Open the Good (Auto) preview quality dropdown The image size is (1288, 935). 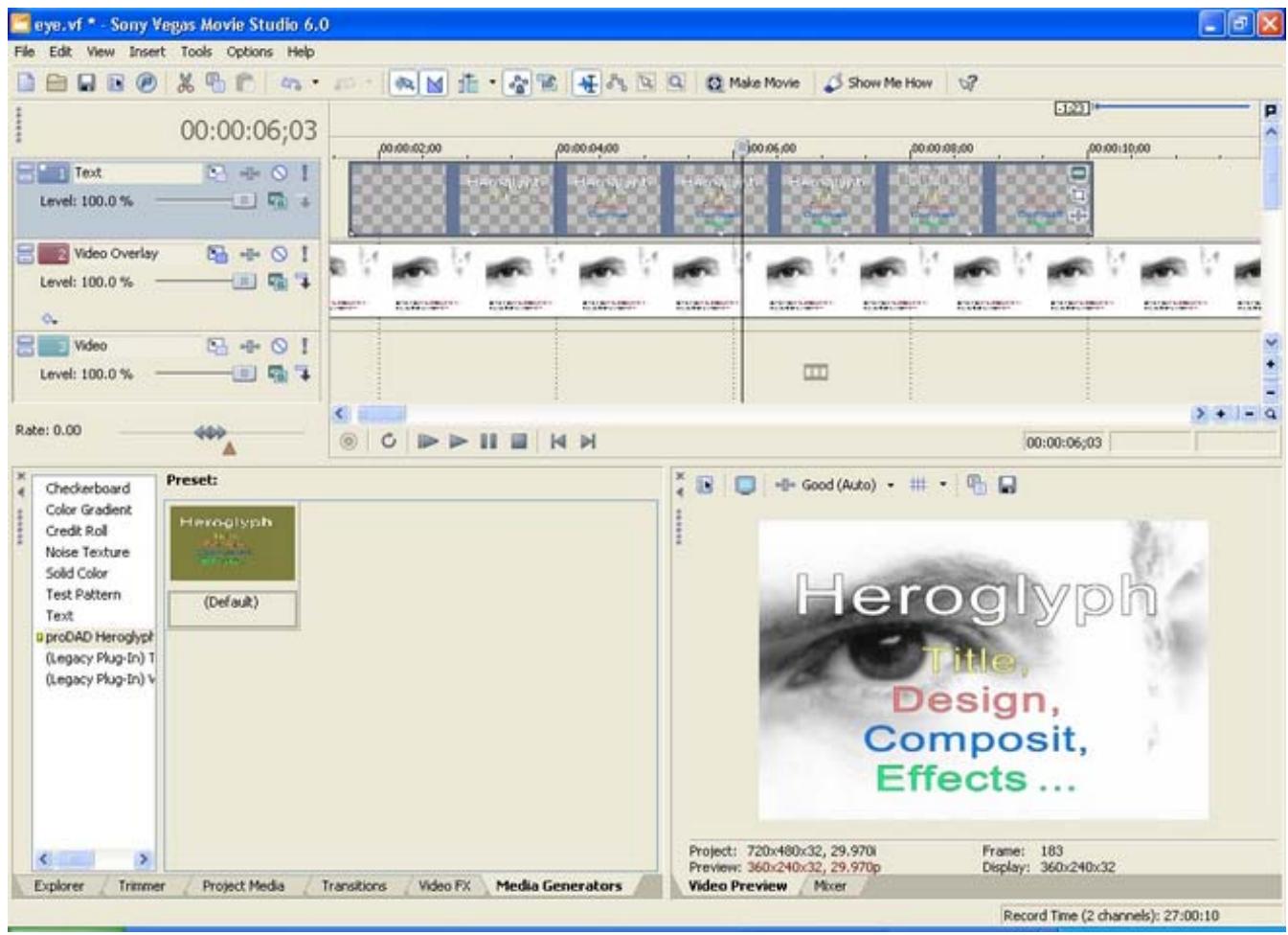coord(890,486)
